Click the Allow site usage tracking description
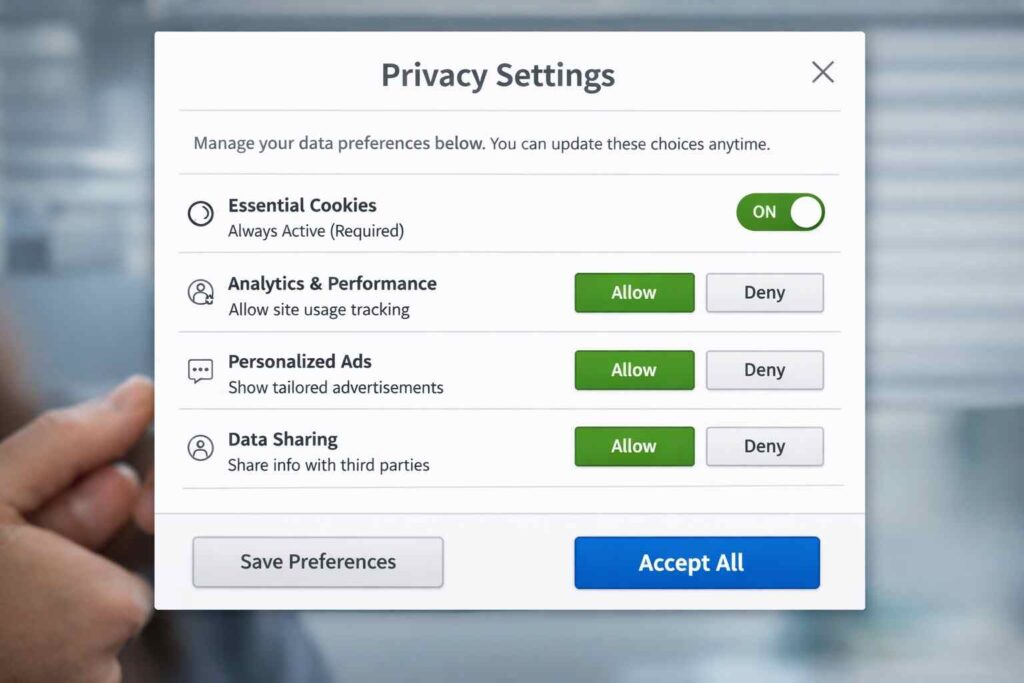Screen dimensions: 1024x683 (x=321, y=311)
